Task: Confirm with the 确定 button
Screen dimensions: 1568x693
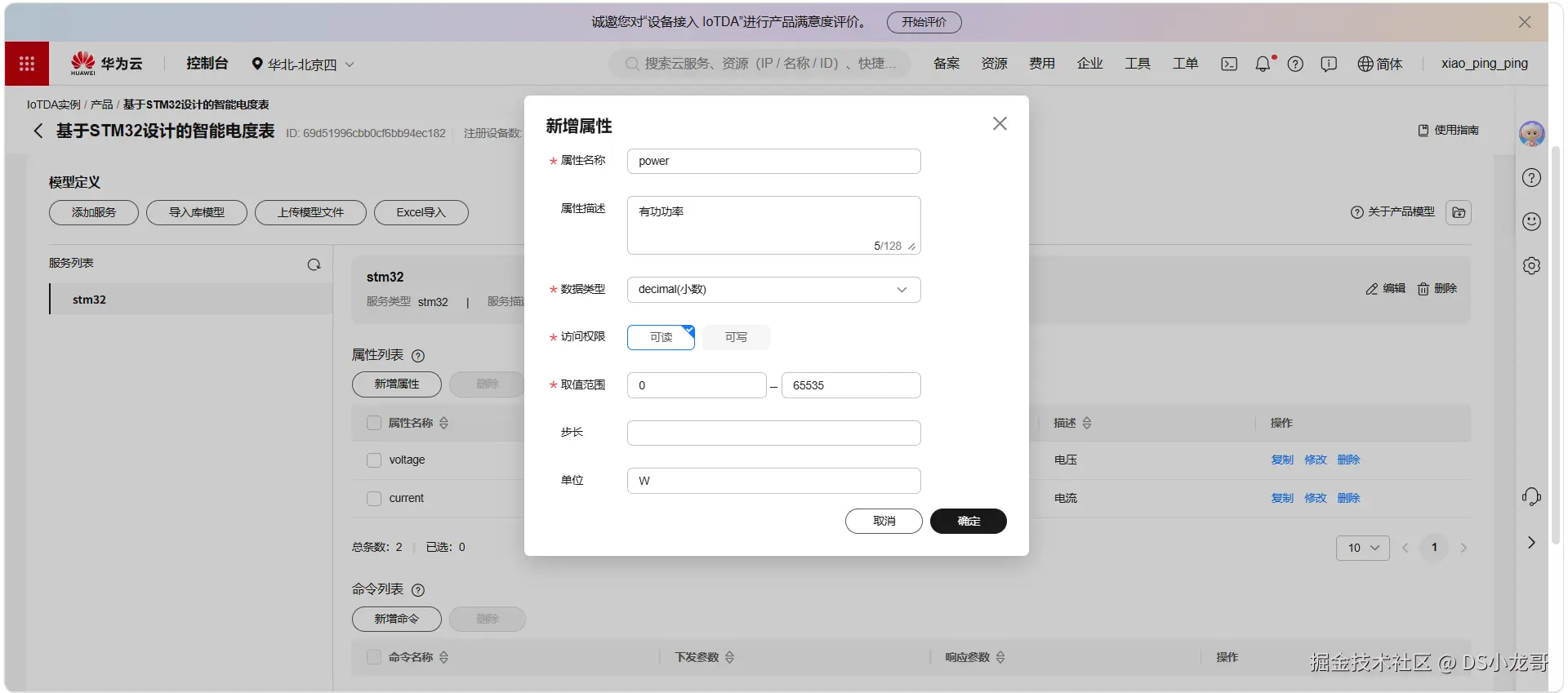Action: point(968,521)
